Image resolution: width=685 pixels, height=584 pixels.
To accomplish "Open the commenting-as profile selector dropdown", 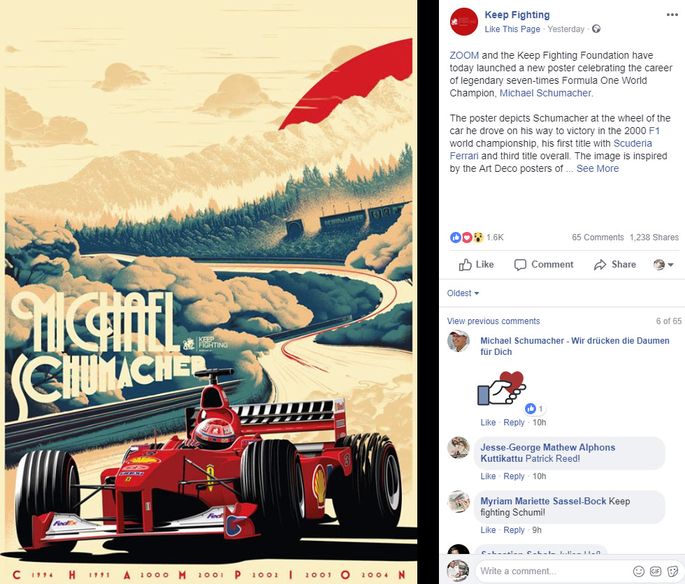I will click(663, 264).
